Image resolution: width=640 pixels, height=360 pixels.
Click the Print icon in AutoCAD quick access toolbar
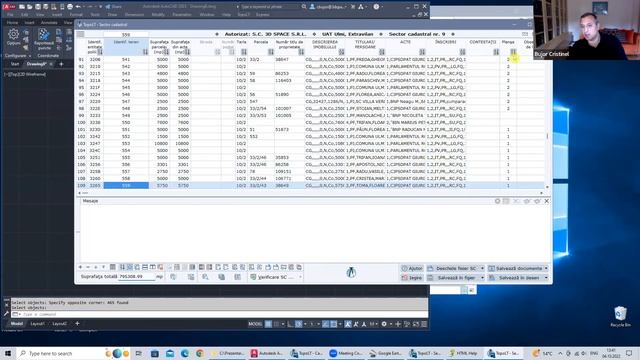coord(70,7)
